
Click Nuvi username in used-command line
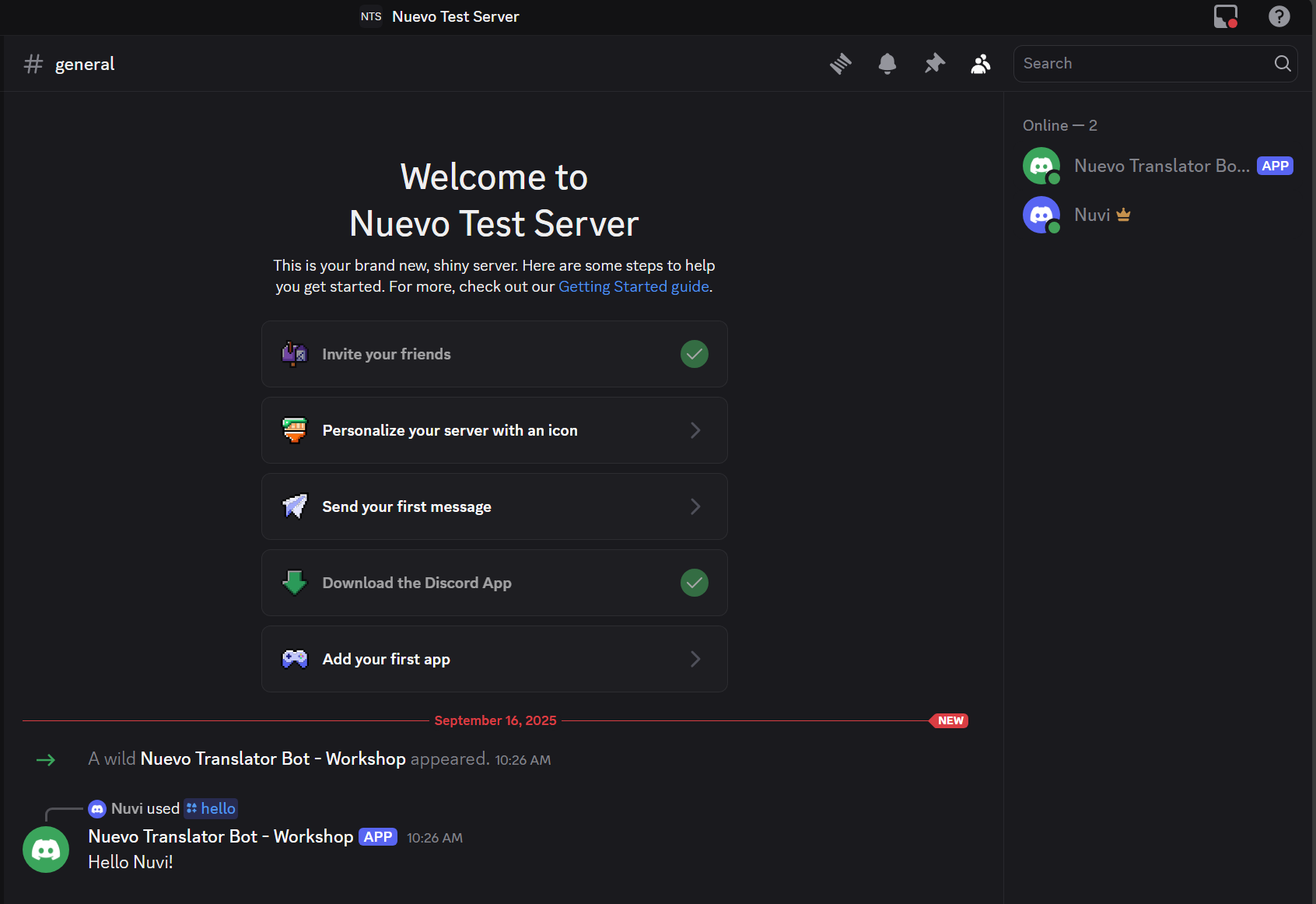(127, 808)
